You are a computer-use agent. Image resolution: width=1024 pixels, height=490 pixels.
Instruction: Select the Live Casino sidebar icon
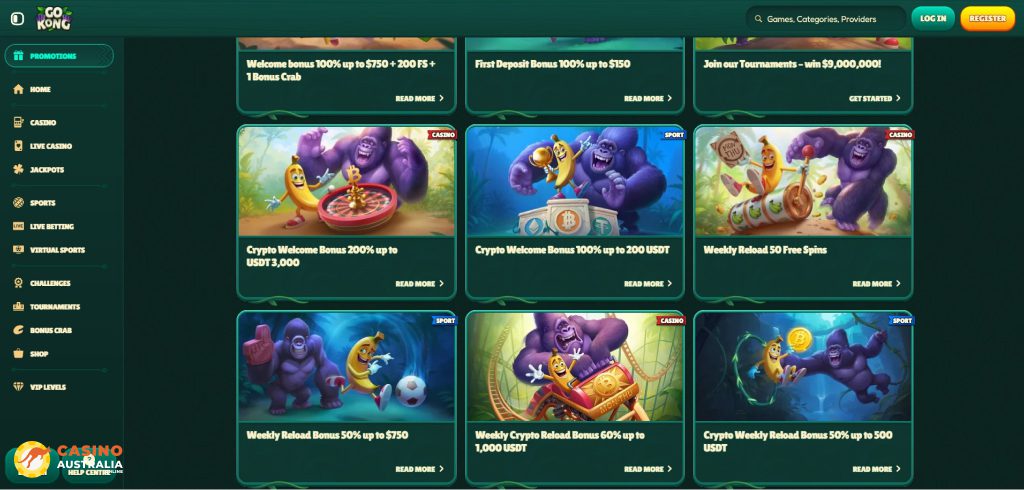(x=18, y=146)
